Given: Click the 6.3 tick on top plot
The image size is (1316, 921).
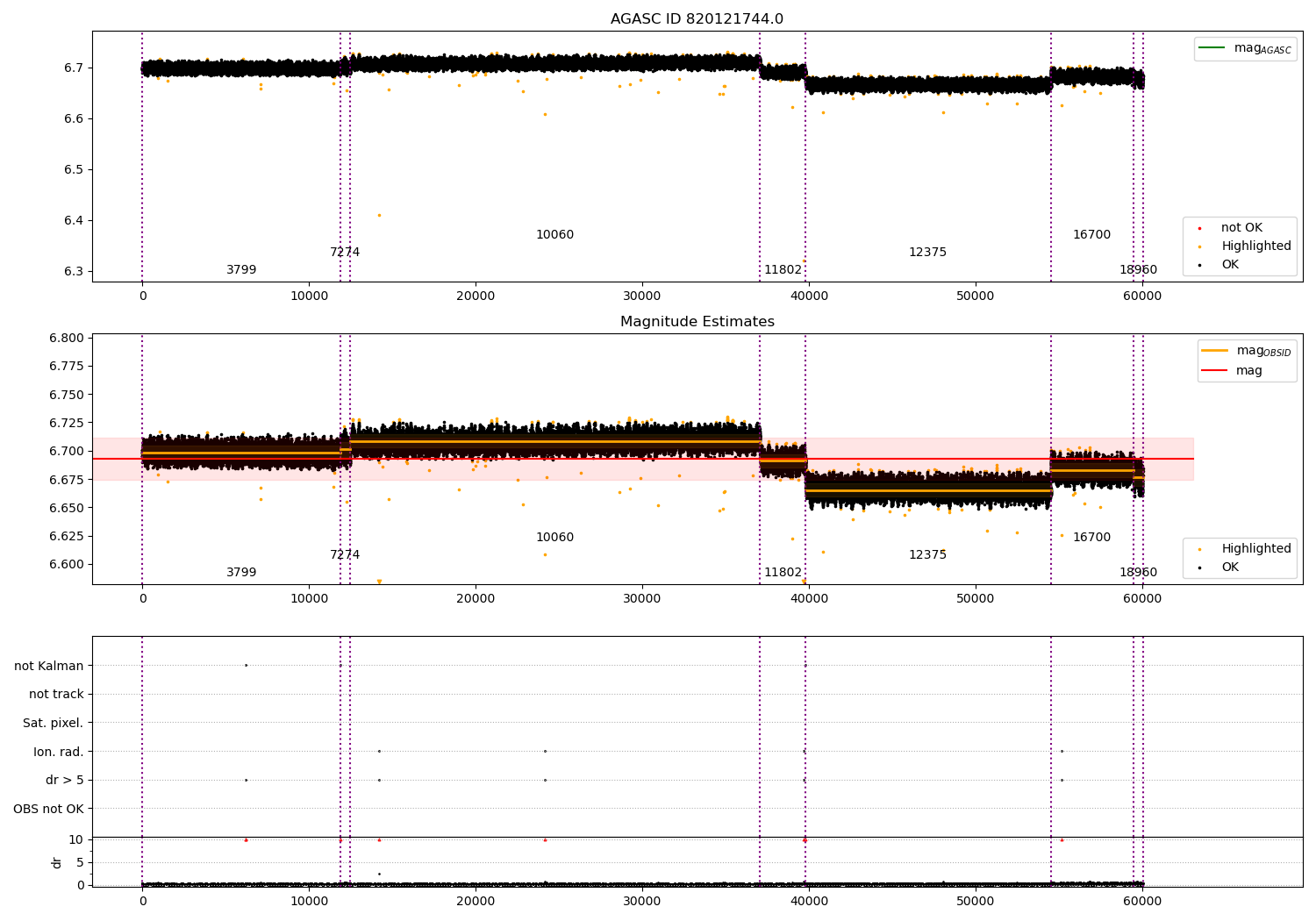Looking at the screenshot, I should (x=73, y=272).
